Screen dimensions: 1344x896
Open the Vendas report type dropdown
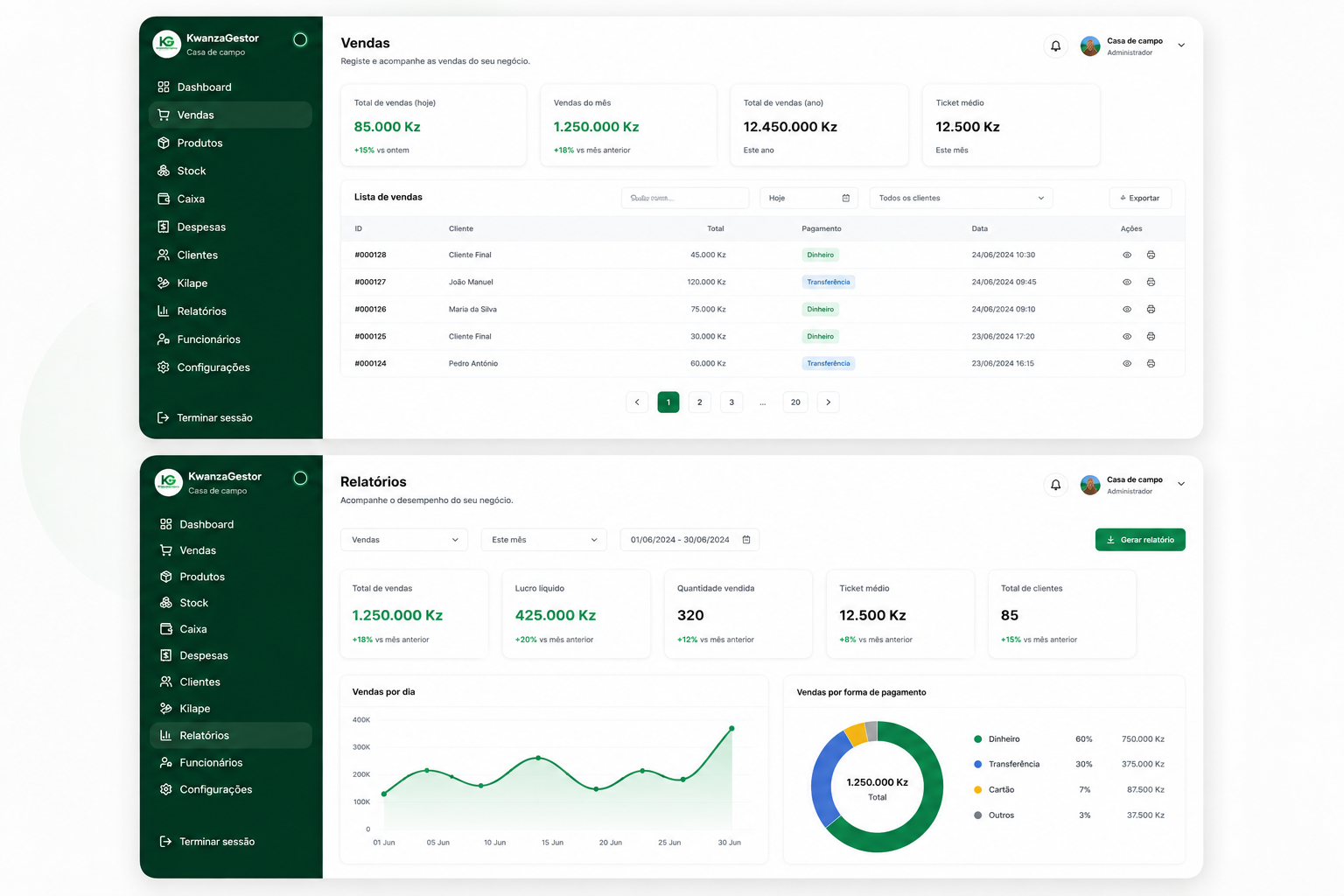(404, 540)
